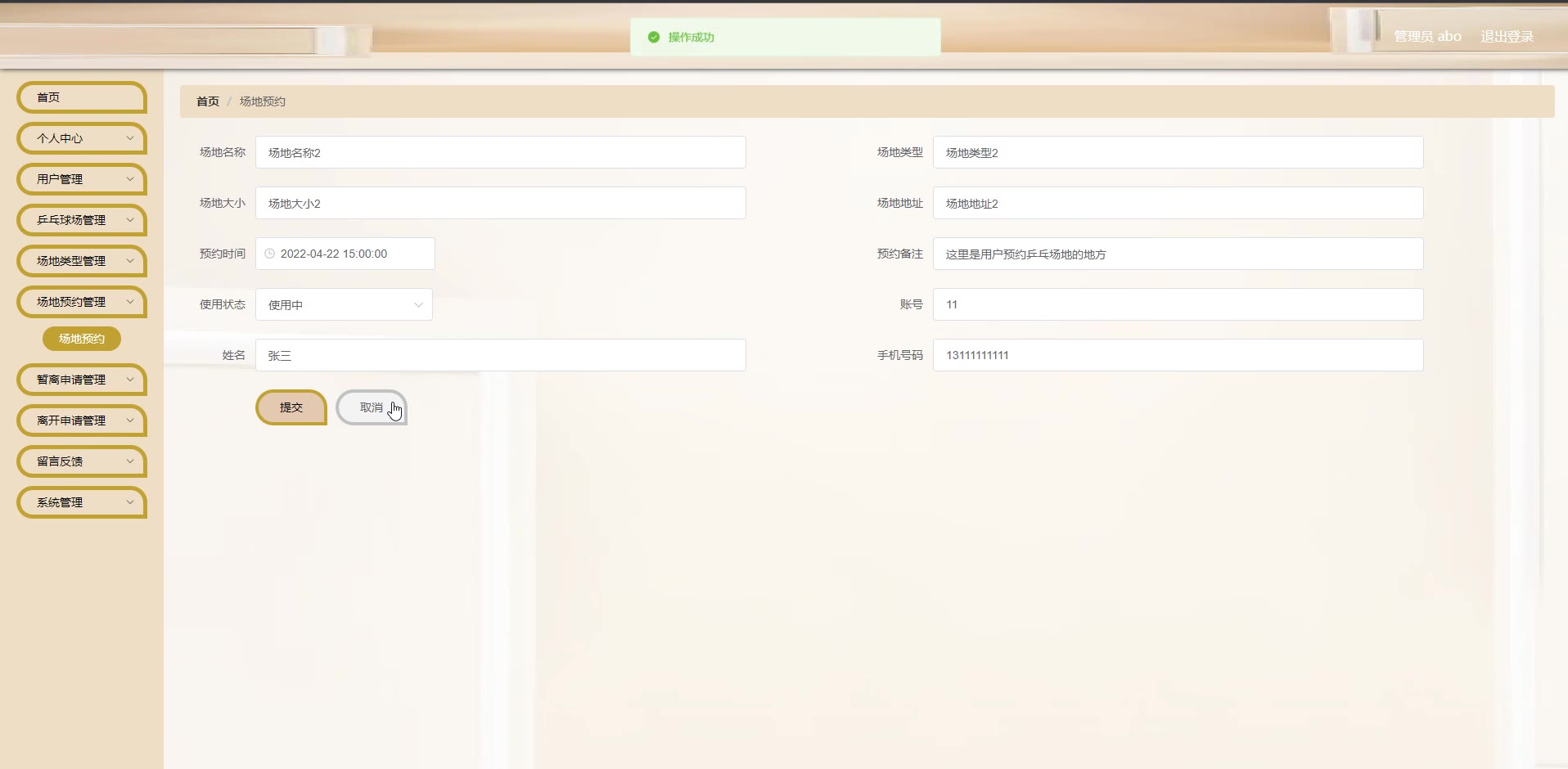Open the 个人中心 sidebar menu

pyautogui.click(x=82, y=138)
